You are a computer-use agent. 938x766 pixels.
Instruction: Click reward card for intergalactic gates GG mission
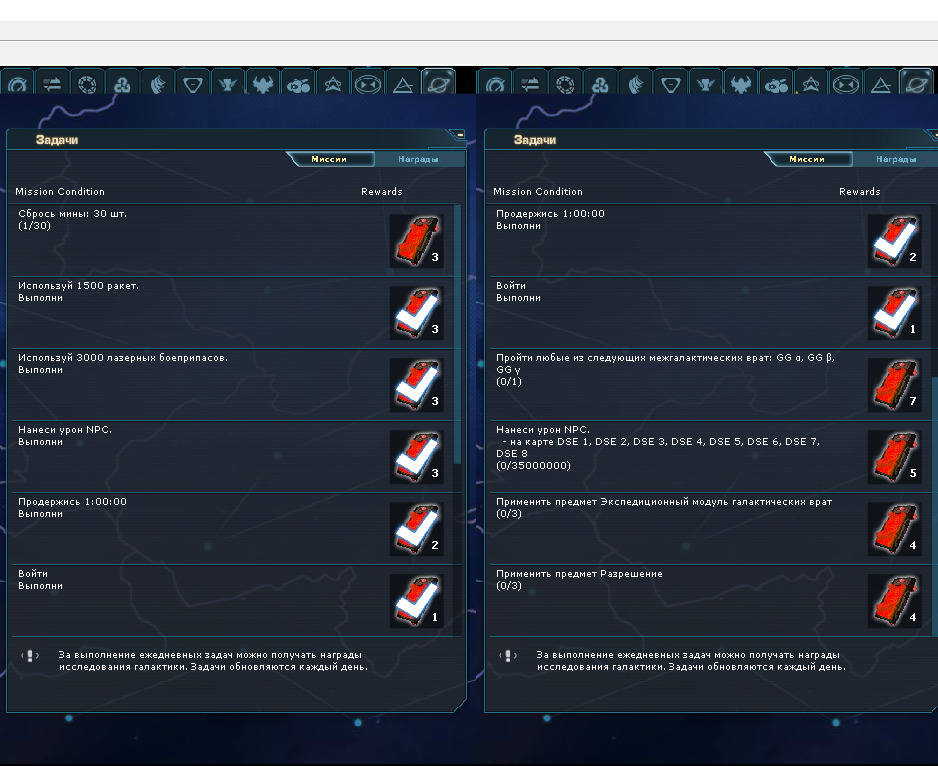tap(894, 385)
